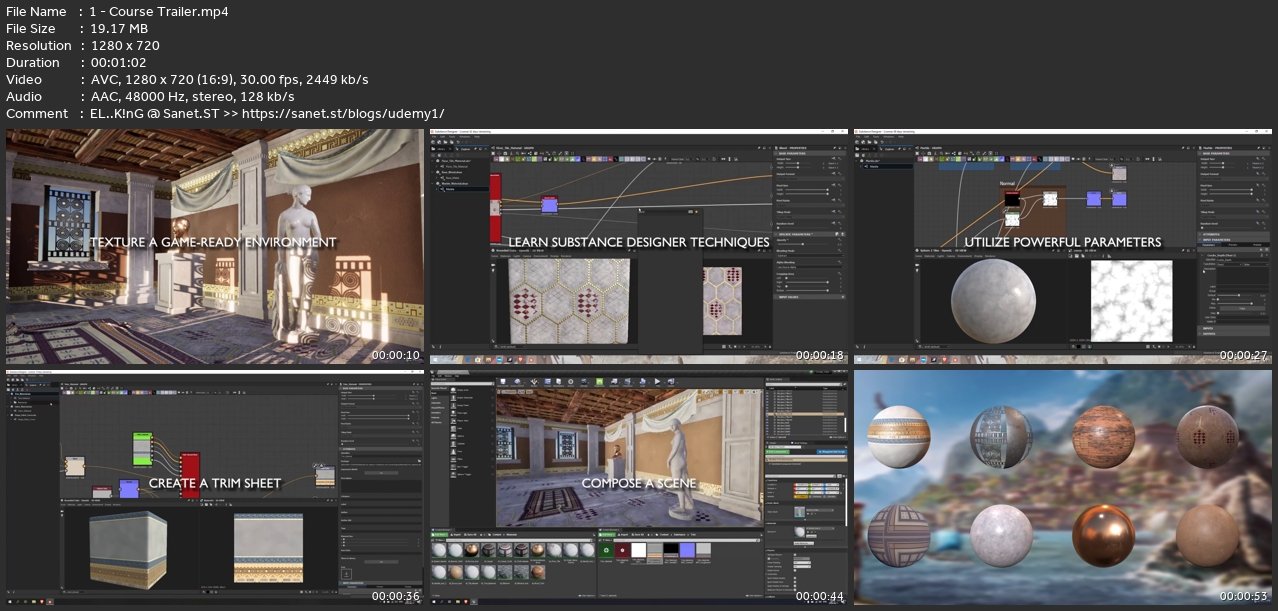Click the AVC video codec details line
Viewport: 1278px width, 611px height.
(229, 80)
